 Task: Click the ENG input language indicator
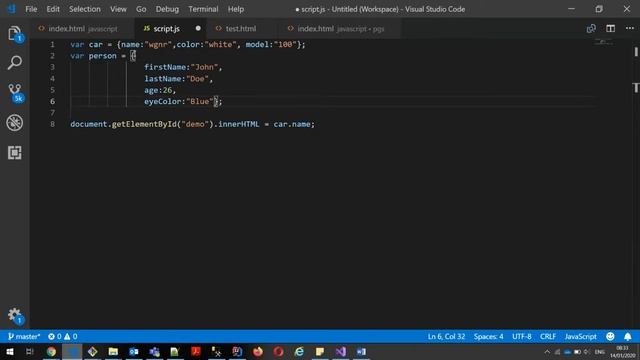[600, 352]
